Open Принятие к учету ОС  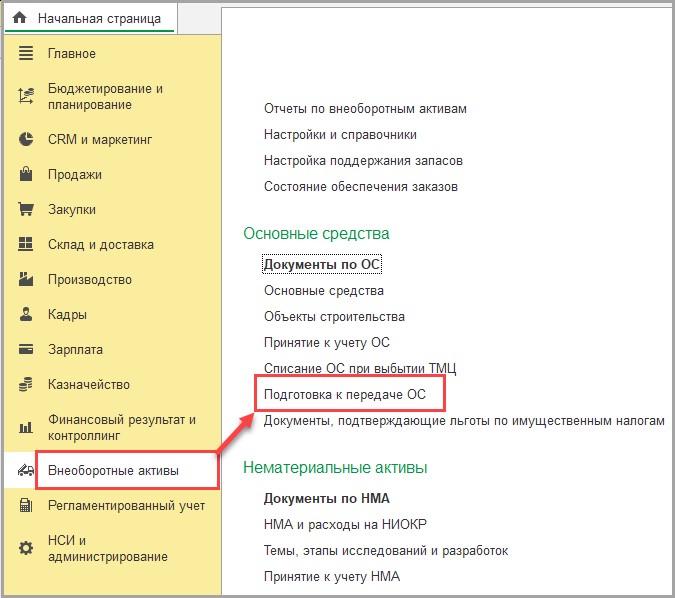click(x=327, y=343)
